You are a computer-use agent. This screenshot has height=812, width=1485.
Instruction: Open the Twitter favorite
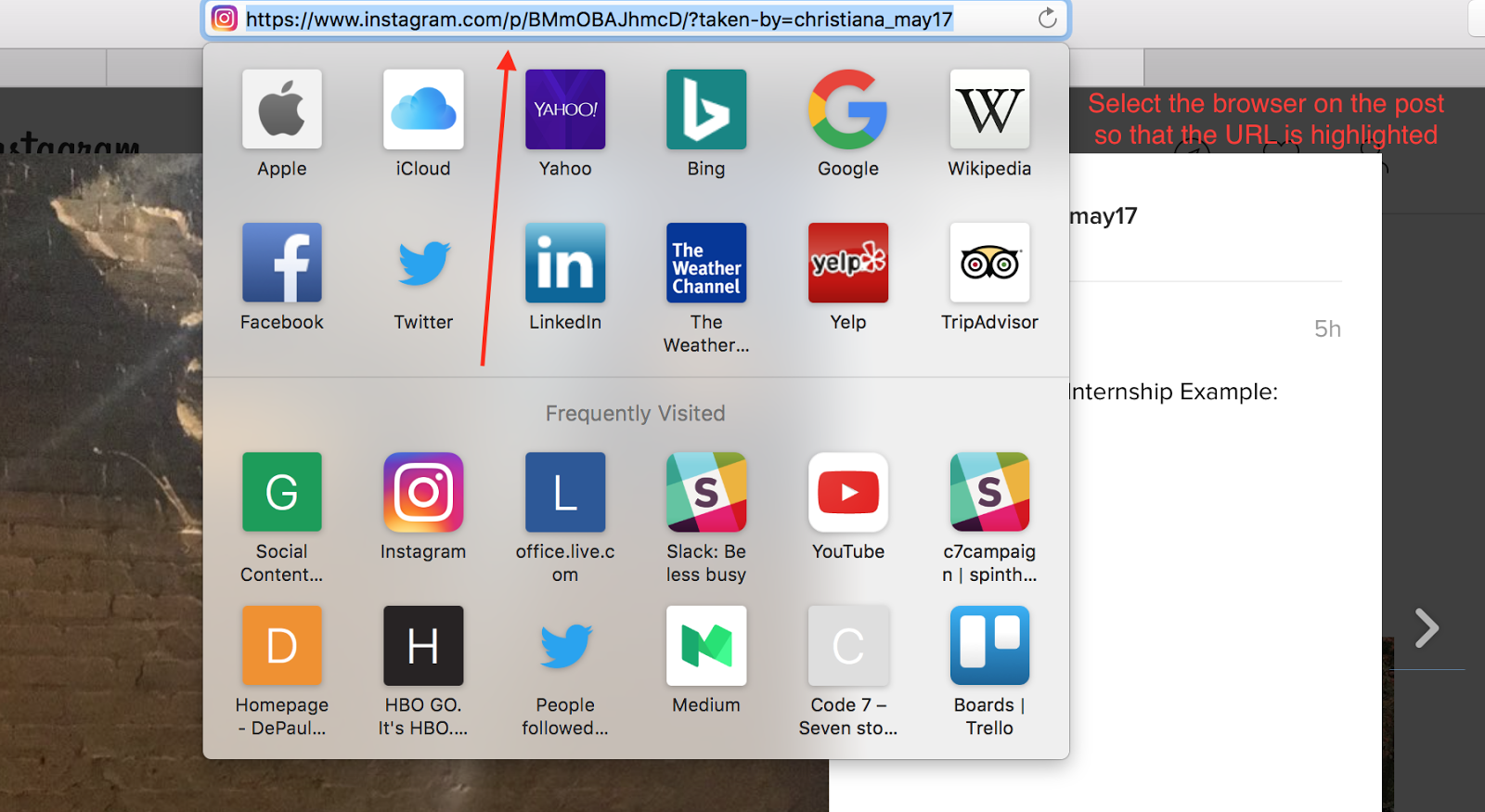pyautogui.click(x=423, y=263)
